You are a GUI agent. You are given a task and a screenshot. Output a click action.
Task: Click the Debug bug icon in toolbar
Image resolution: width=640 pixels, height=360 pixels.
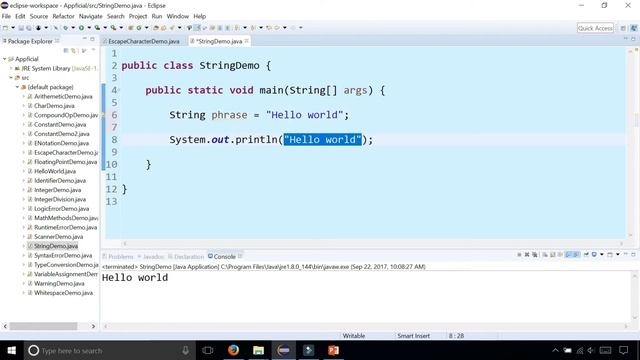65,28
